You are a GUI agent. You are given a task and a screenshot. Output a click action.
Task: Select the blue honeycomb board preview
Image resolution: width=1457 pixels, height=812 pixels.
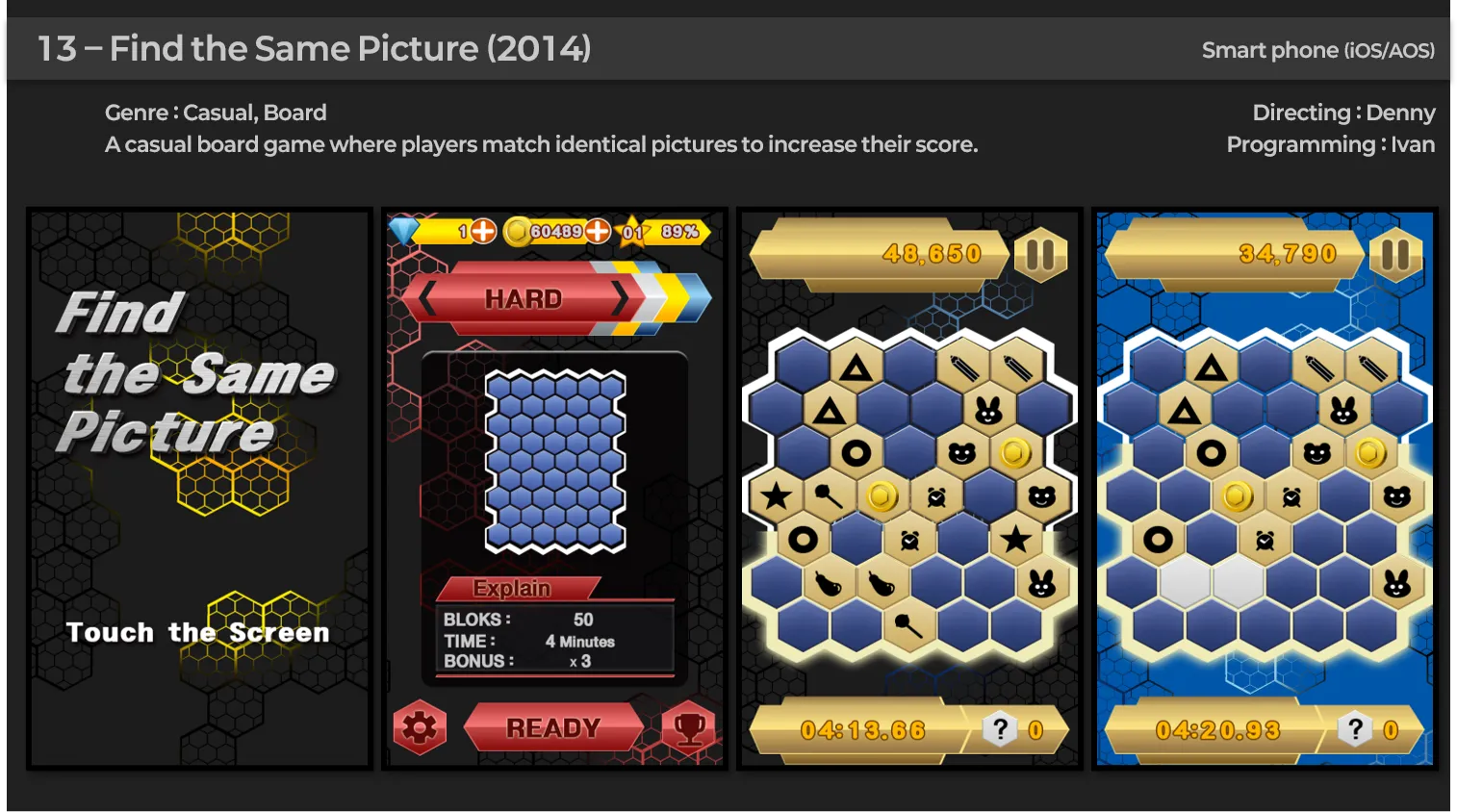click(555, 462)
